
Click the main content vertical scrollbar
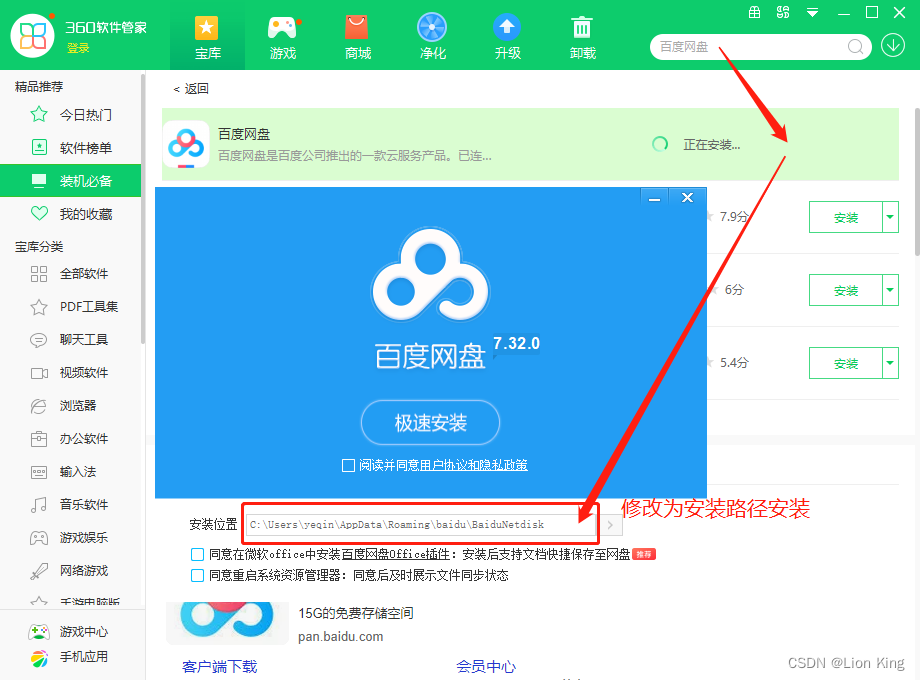916,182
